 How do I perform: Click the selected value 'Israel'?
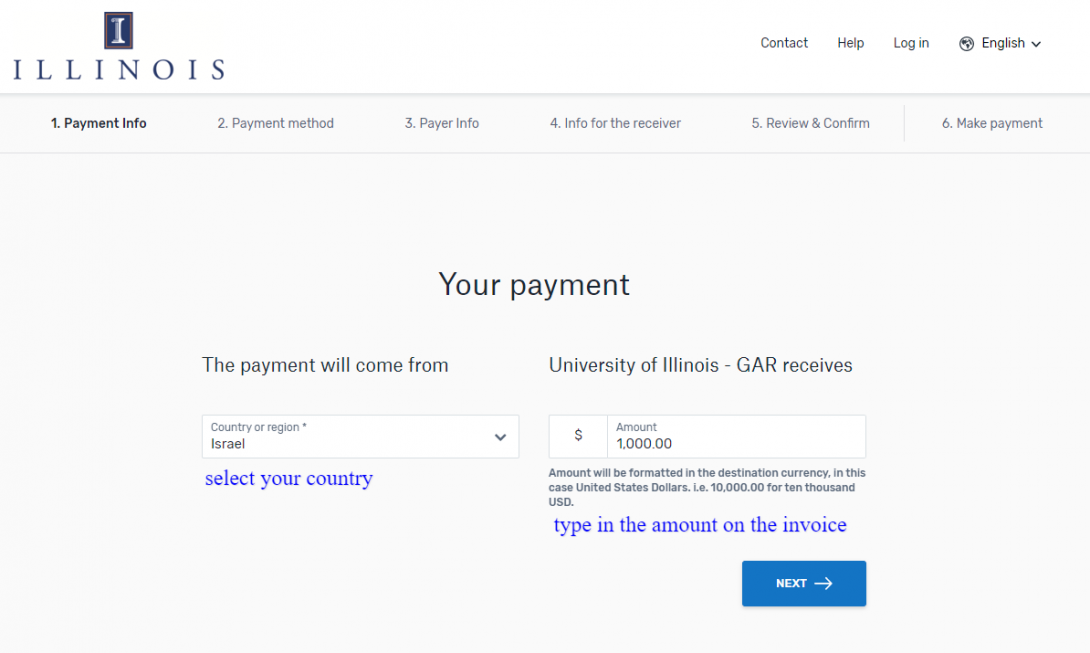click(x=228, y=444)
